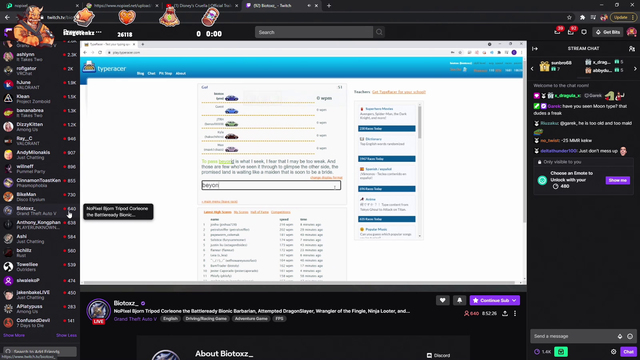Click Biotoxz_ live avatar beside stream title
This screenshot has width=640, height=360.
click(x=98, y=311)
